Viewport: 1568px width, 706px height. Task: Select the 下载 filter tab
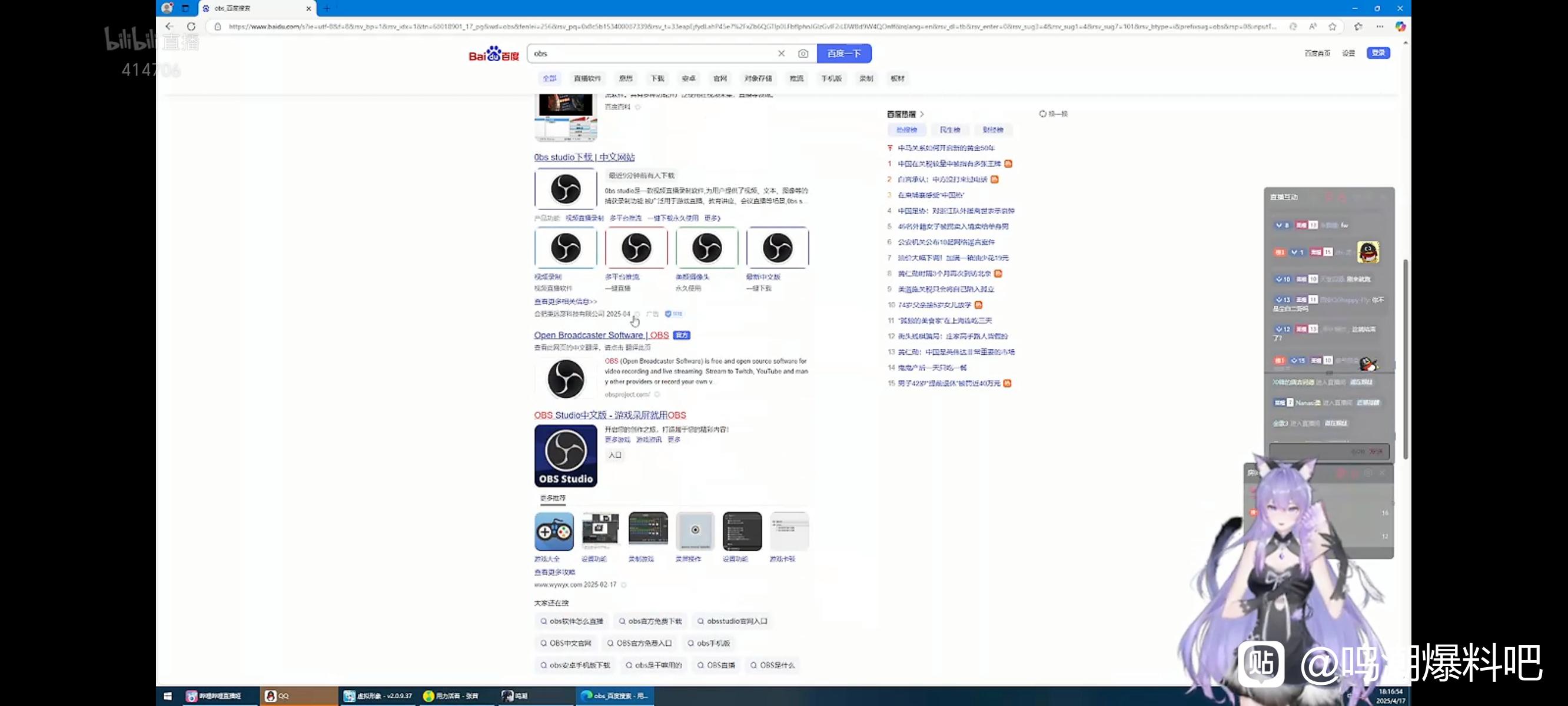657,78
